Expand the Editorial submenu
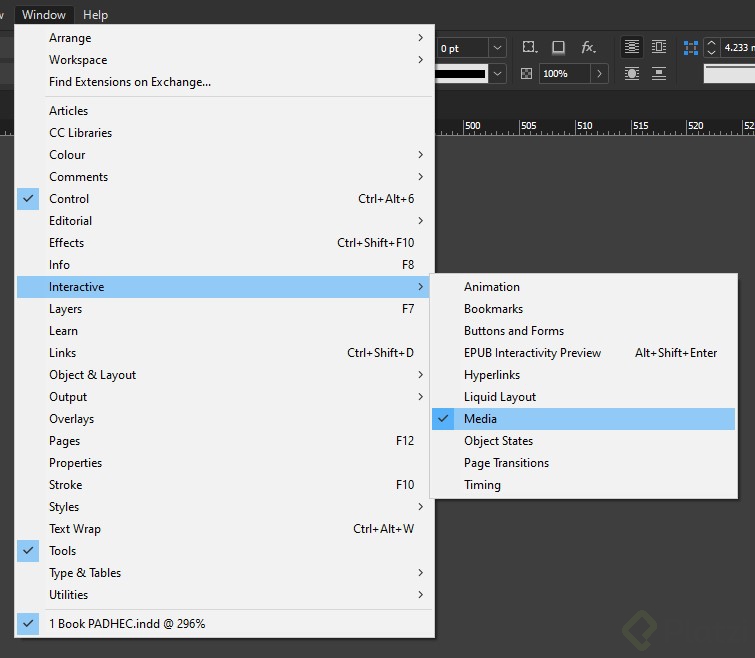755x658 pixels. (x=225, y=220)
